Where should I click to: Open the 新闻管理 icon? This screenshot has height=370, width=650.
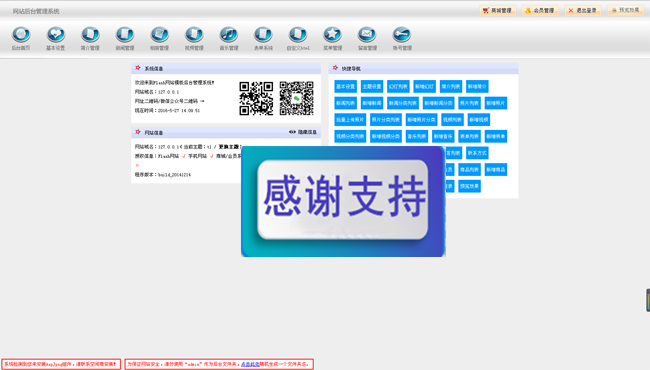pyautogui.click(x=125, y=34)
